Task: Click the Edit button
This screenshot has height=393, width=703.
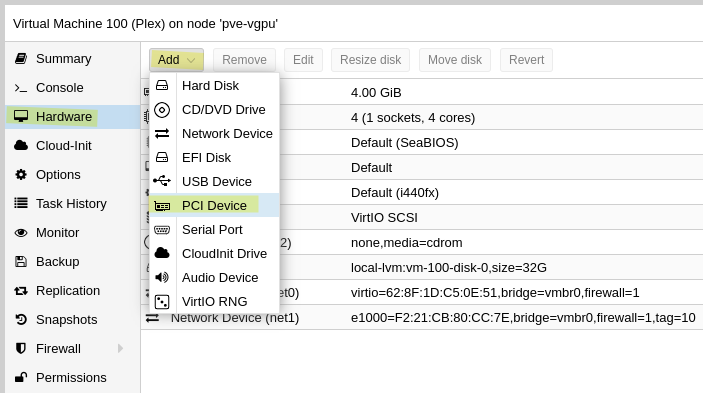Action: point(303,60)
